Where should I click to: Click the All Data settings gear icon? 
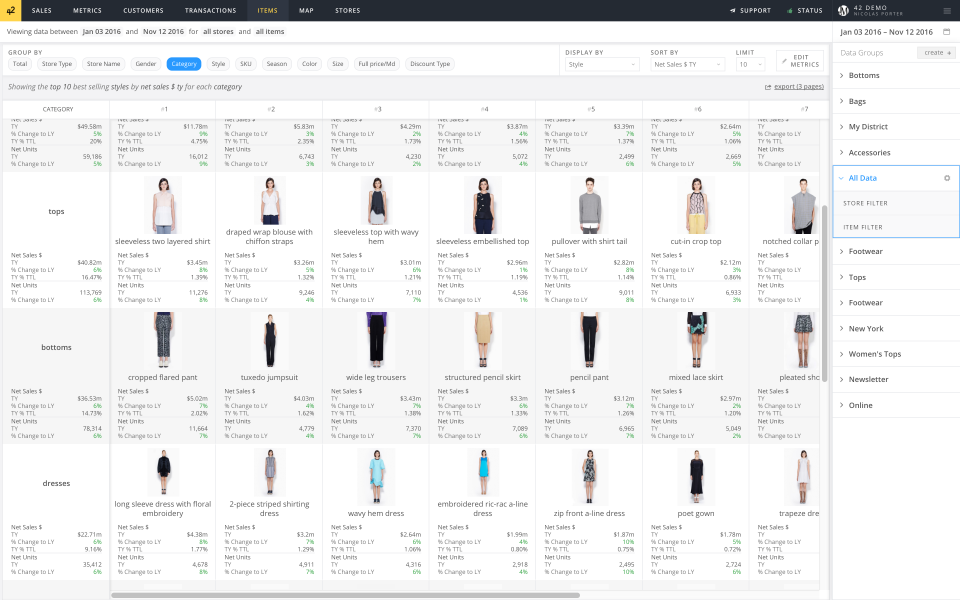pos(947,178)
